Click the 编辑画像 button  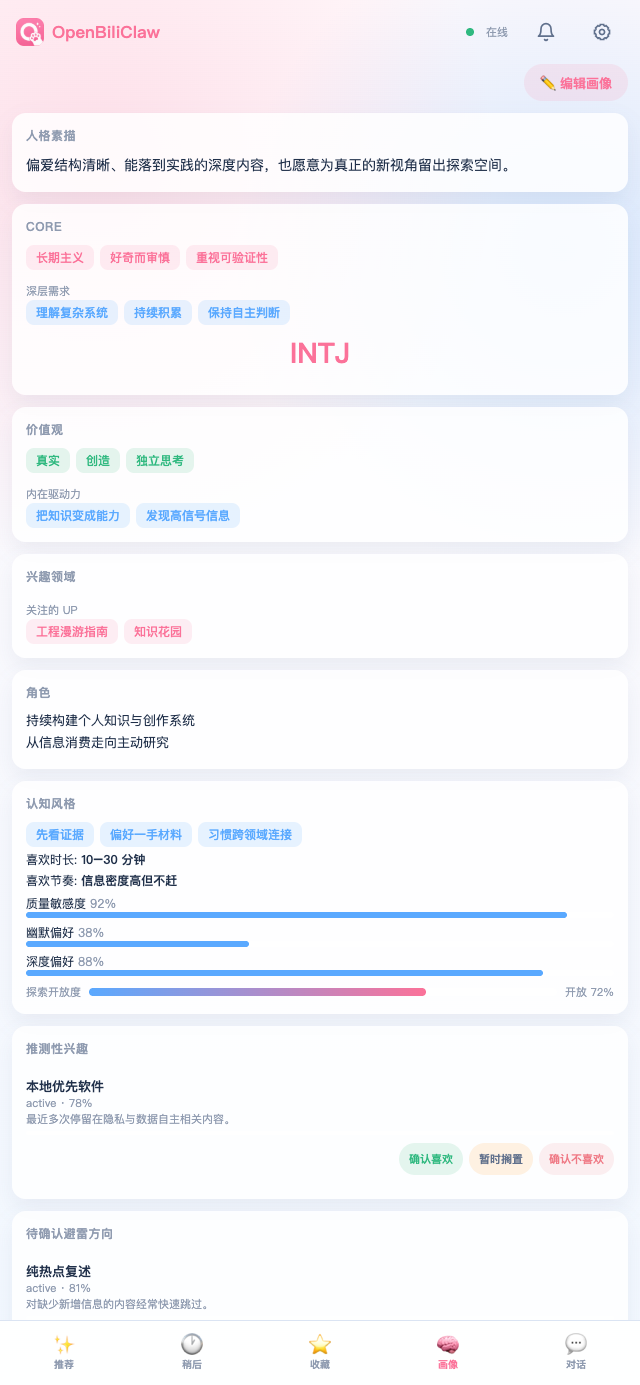click(x=576, y=83)
